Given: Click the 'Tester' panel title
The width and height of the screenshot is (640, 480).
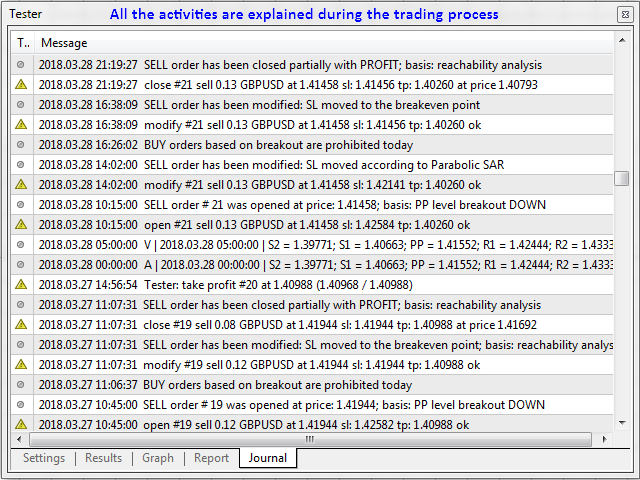Looking at the screenshot, I should point(25,14).
